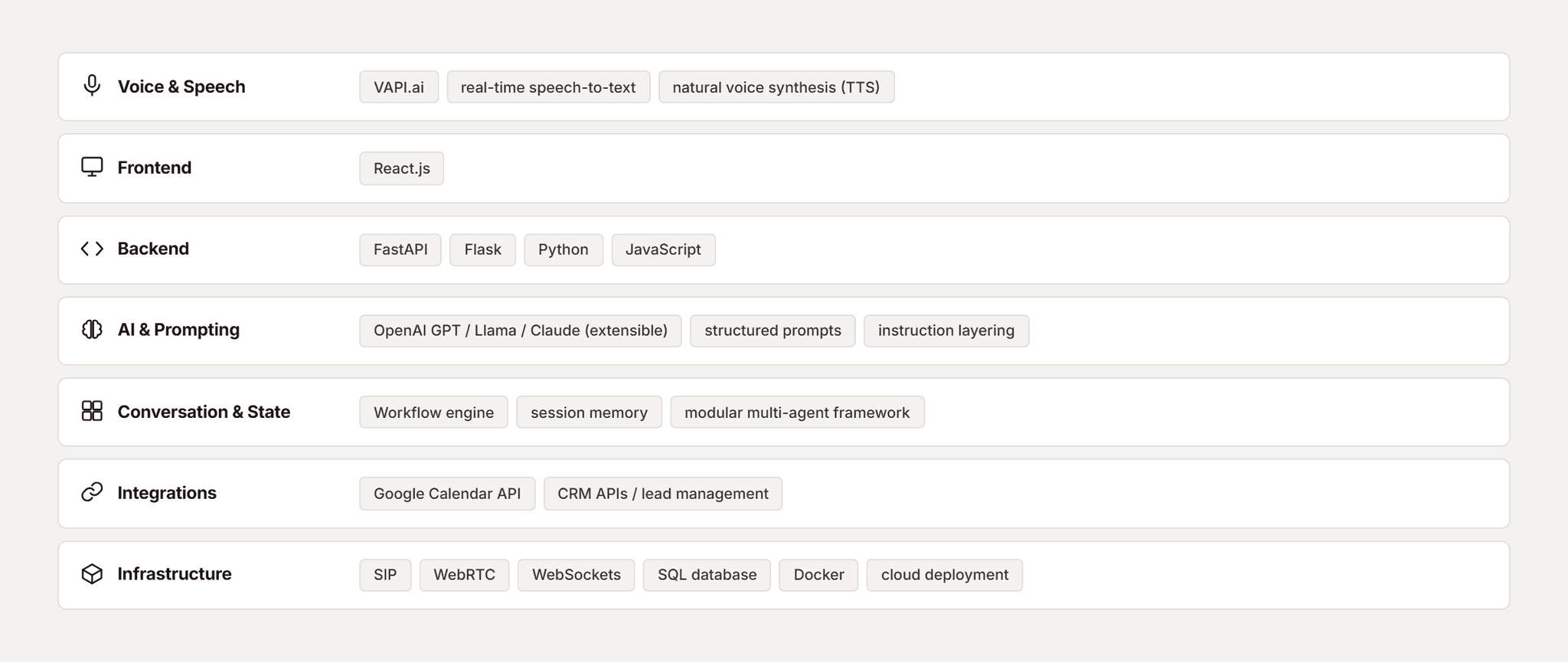Click the Flask tag
The height and width of the screenshot is (662, 1568).
tap(482, 249)
